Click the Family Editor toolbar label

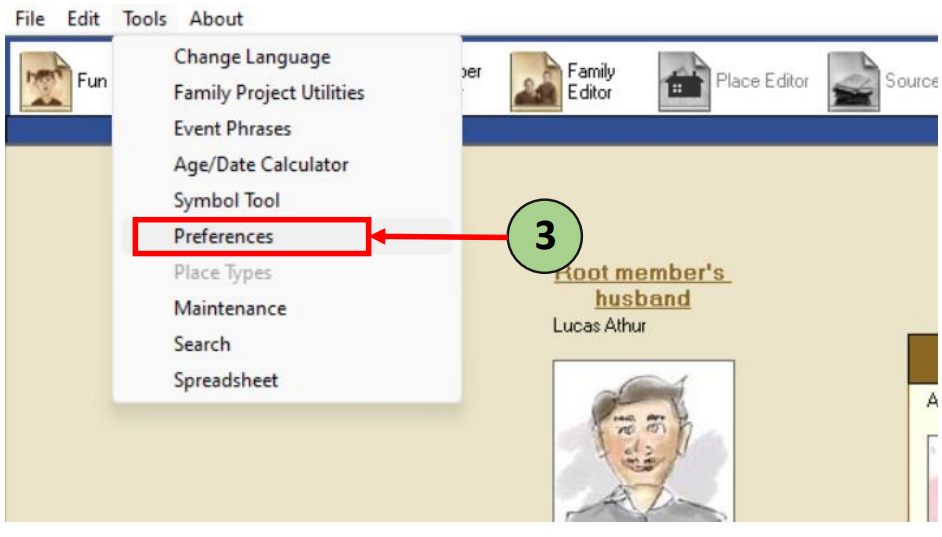[591, 82]
